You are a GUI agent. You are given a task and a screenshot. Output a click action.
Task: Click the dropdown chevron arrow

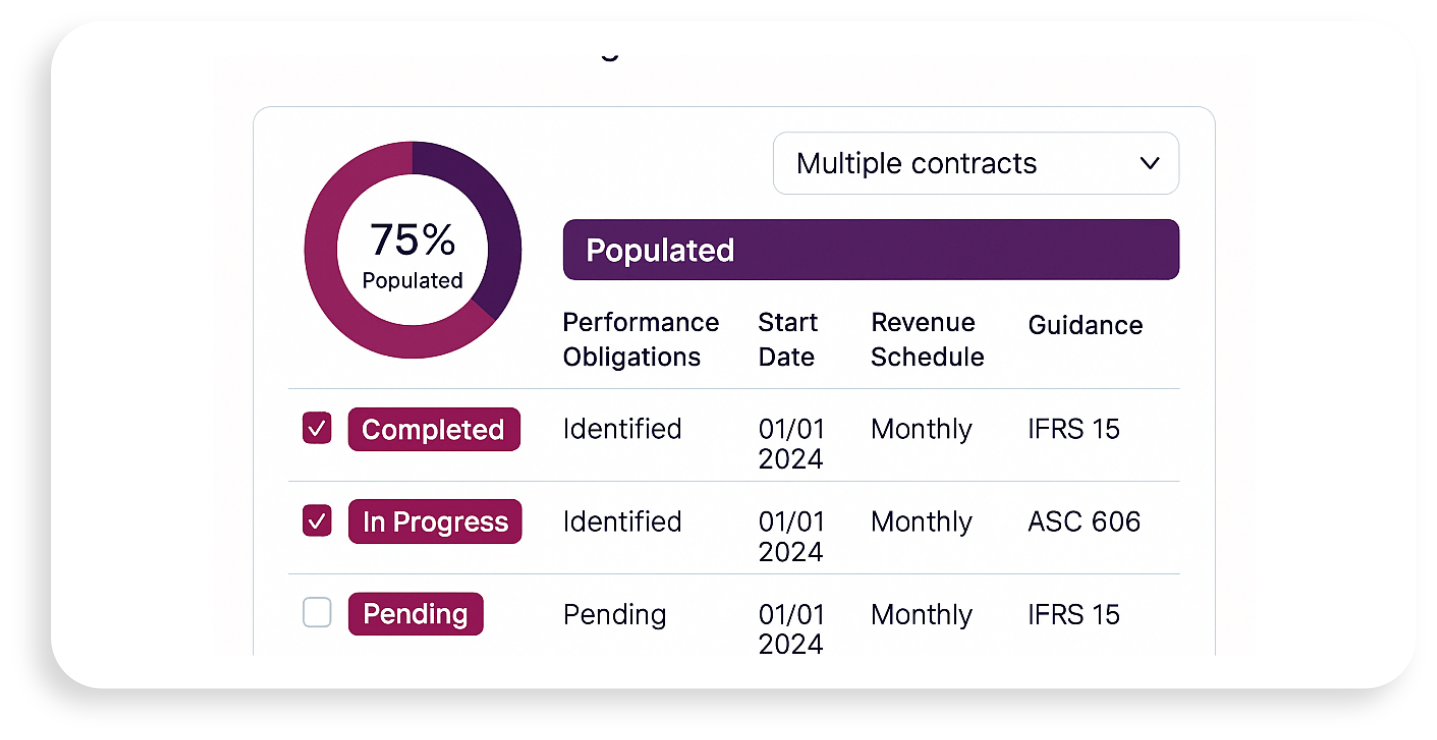(1149, 163)
